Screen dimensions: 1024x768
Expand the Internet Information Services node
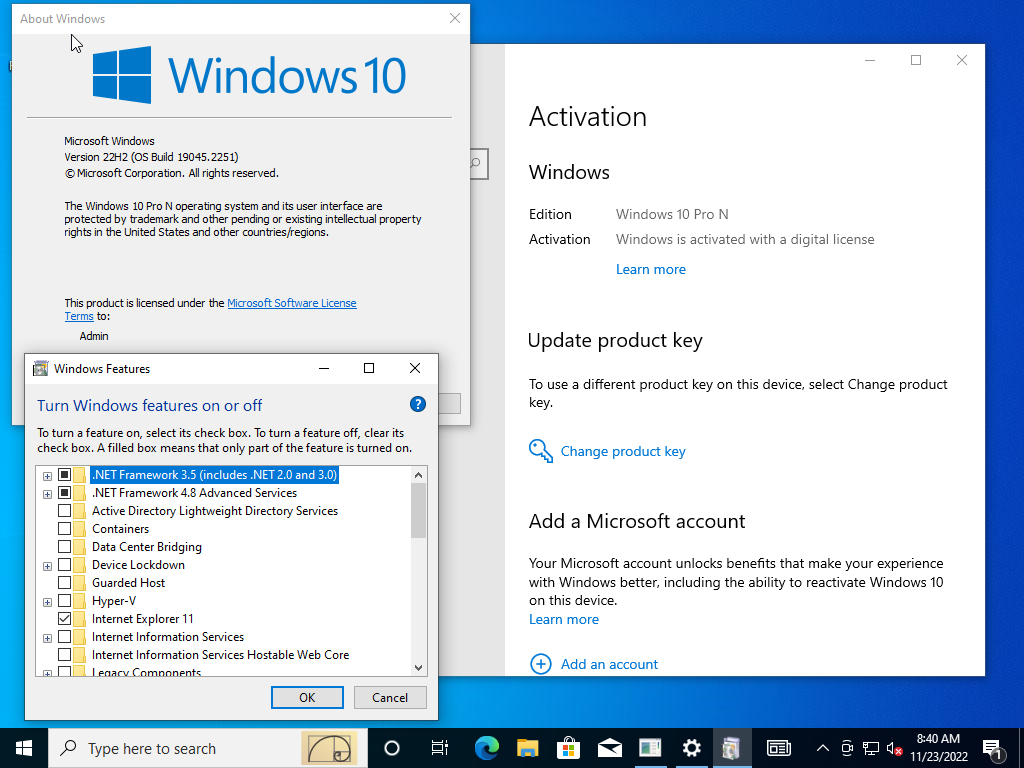pyautogui.click(x=47, y=637)
